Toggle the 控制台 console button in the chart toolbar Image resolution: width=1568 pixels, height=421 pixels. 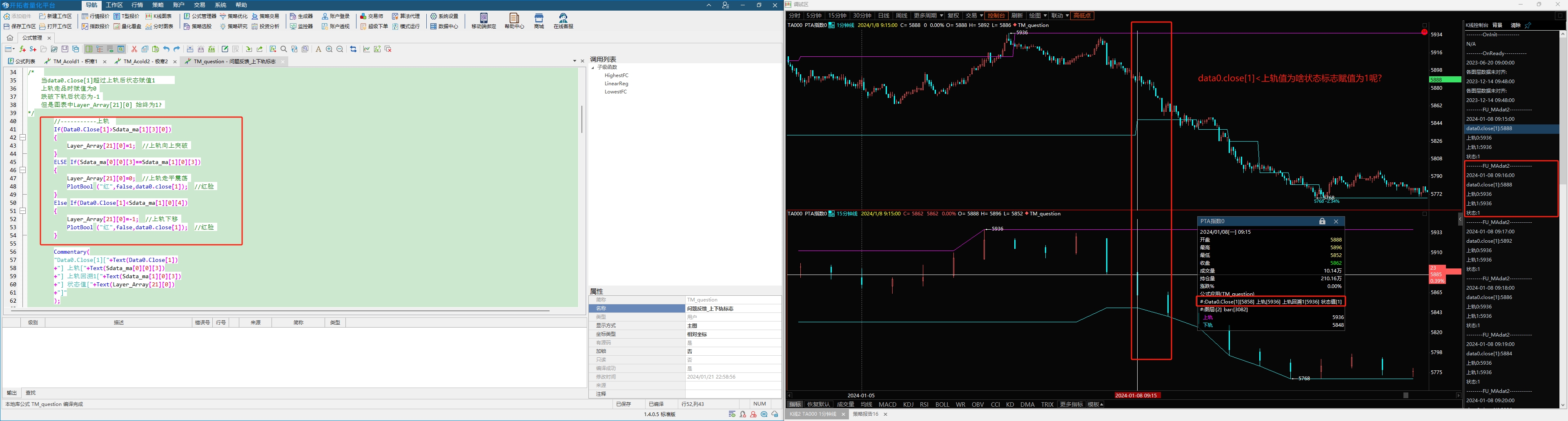click(x=996, y=16)
